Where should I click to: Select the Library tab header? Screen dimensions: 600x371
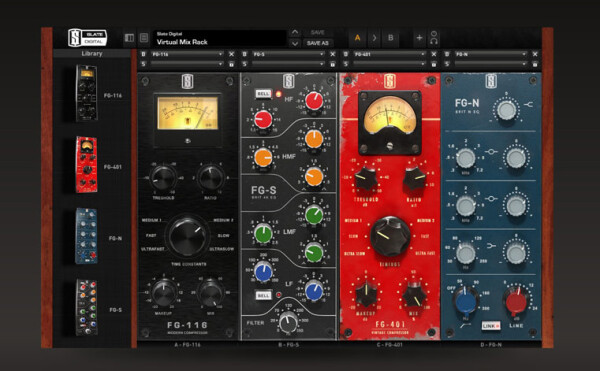pyautogui.click(x=92, y=54)
